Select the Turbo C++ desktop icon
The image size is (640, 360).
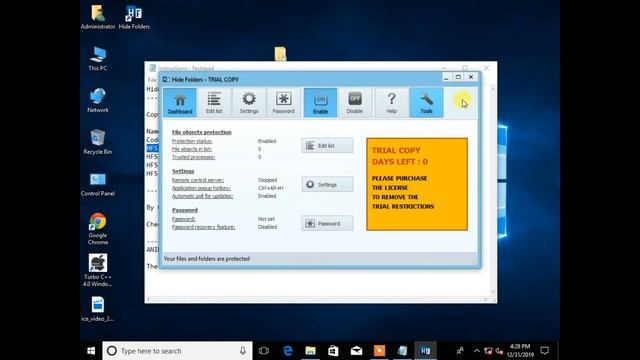pyautogui.click(x=98, y=270)
